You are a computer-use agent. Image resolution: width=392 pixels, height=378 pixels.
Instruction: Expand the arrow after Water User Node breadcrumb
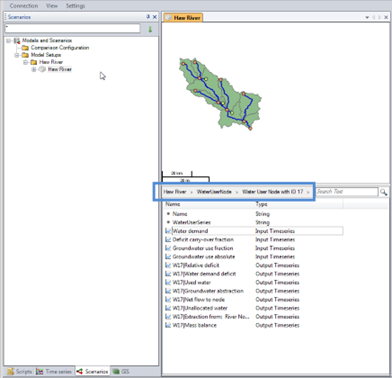click(x=308, y=192)
